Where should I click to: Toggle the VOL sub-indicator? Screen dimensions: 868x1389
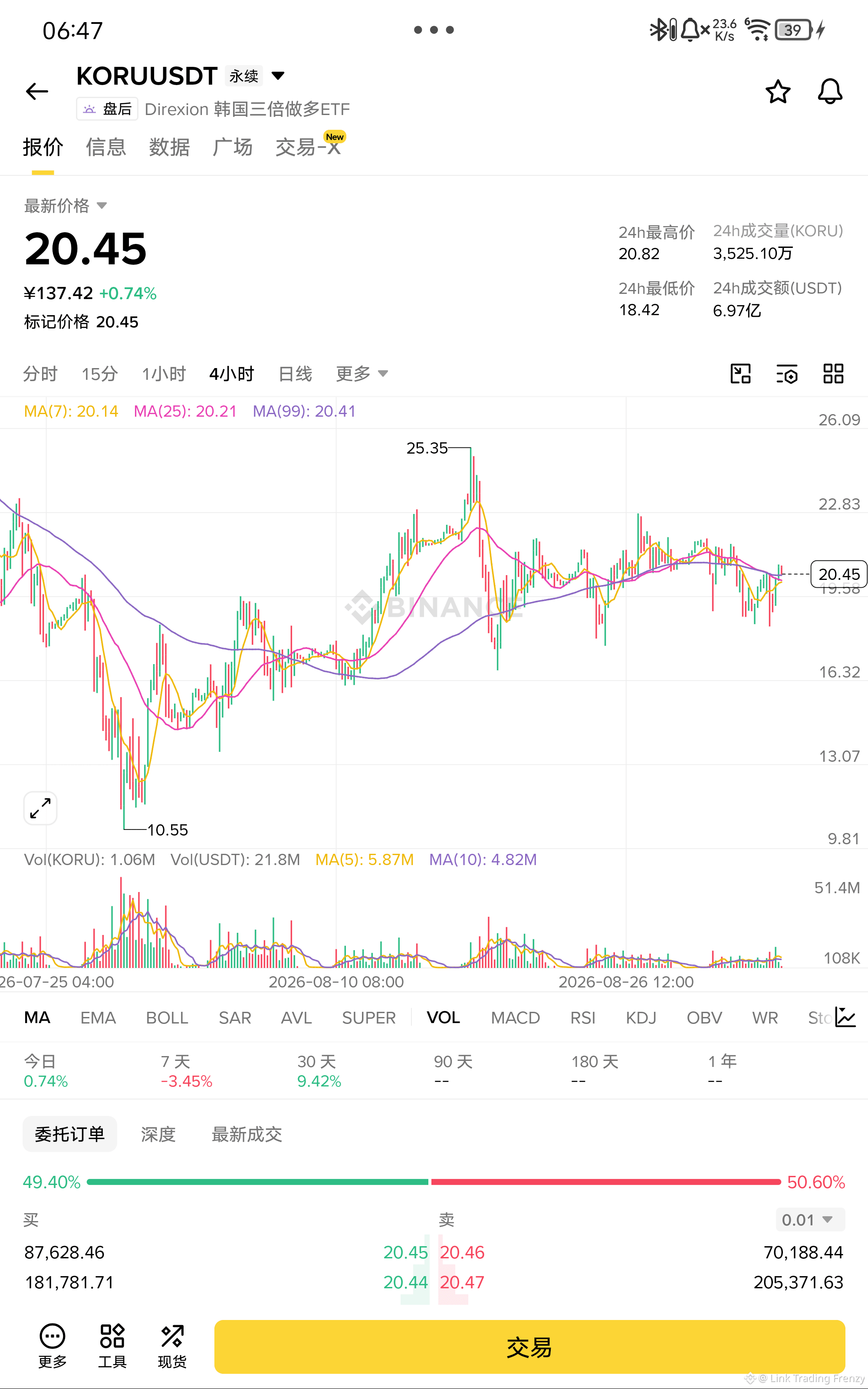point(443,1017)
